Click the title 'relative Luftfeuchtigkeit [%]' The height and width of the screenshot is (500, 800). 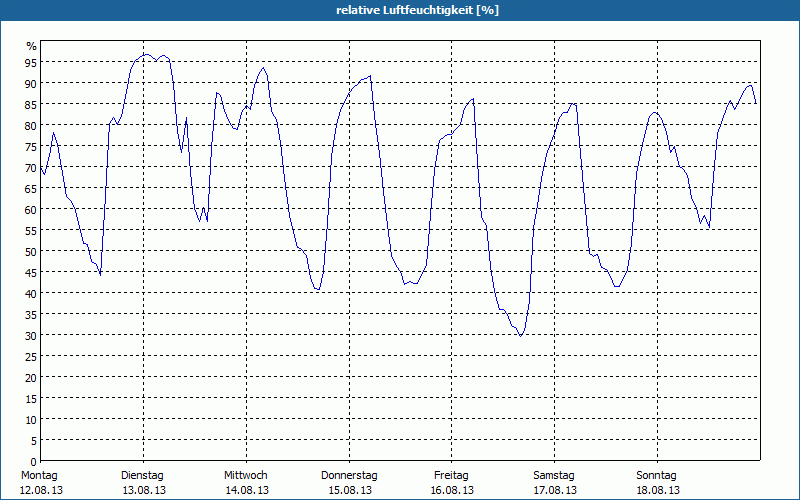tap(417, 10)
